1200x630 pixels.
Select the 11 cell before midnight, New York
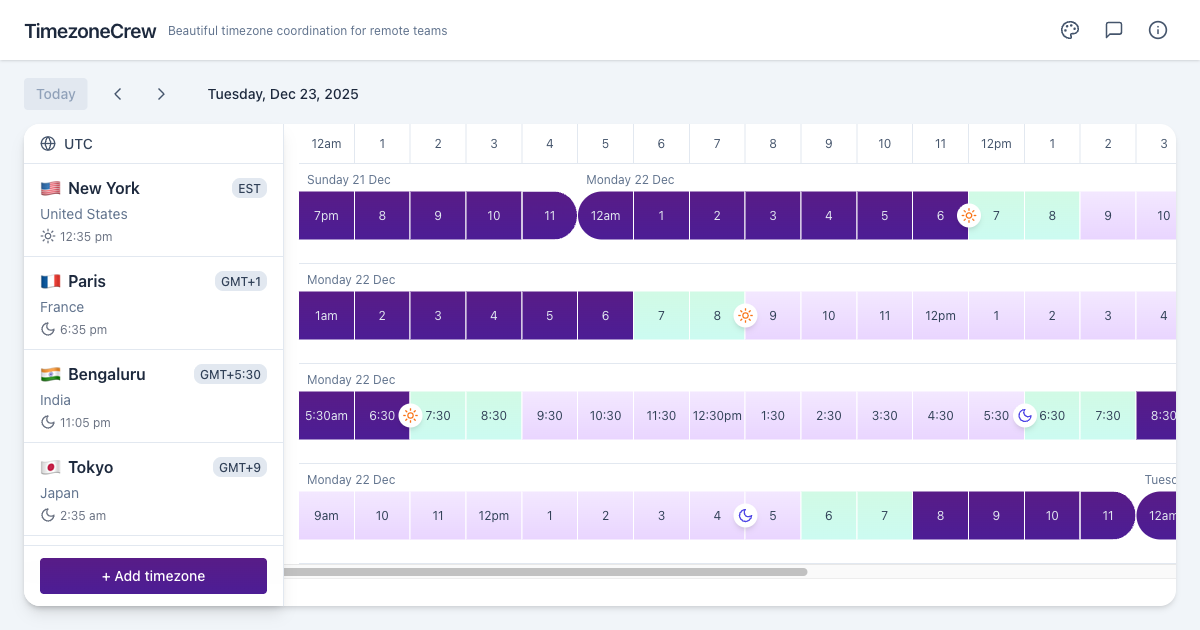click(549, 215)
